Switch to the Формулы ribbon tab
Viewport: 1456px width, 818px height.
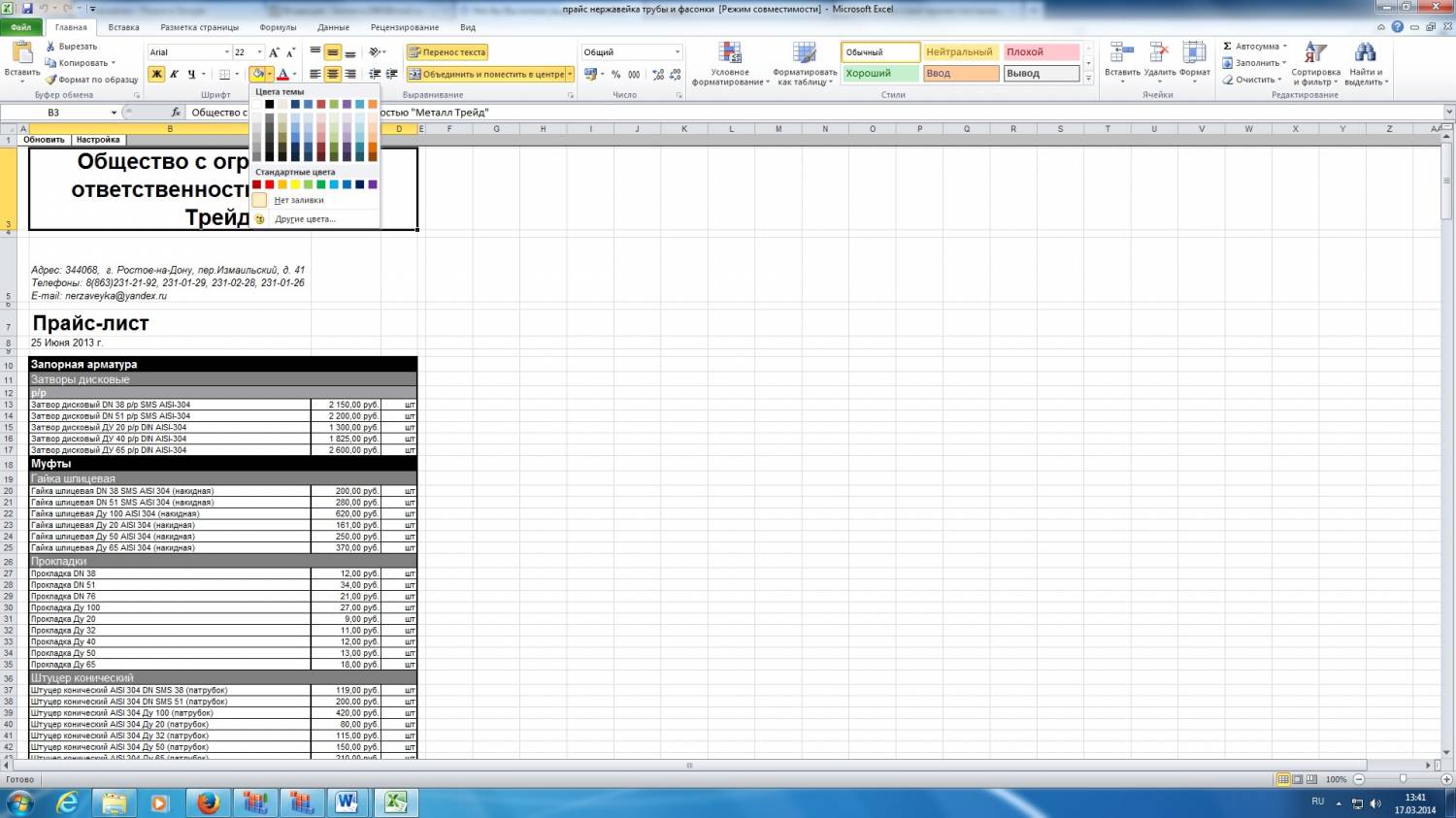[x=279, y=27]
